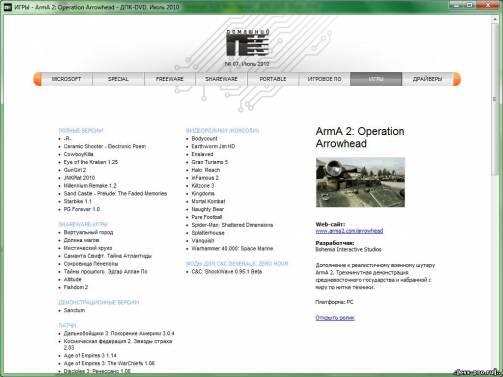Click the vertical scrollbar thumb

[x=495, y=99]
